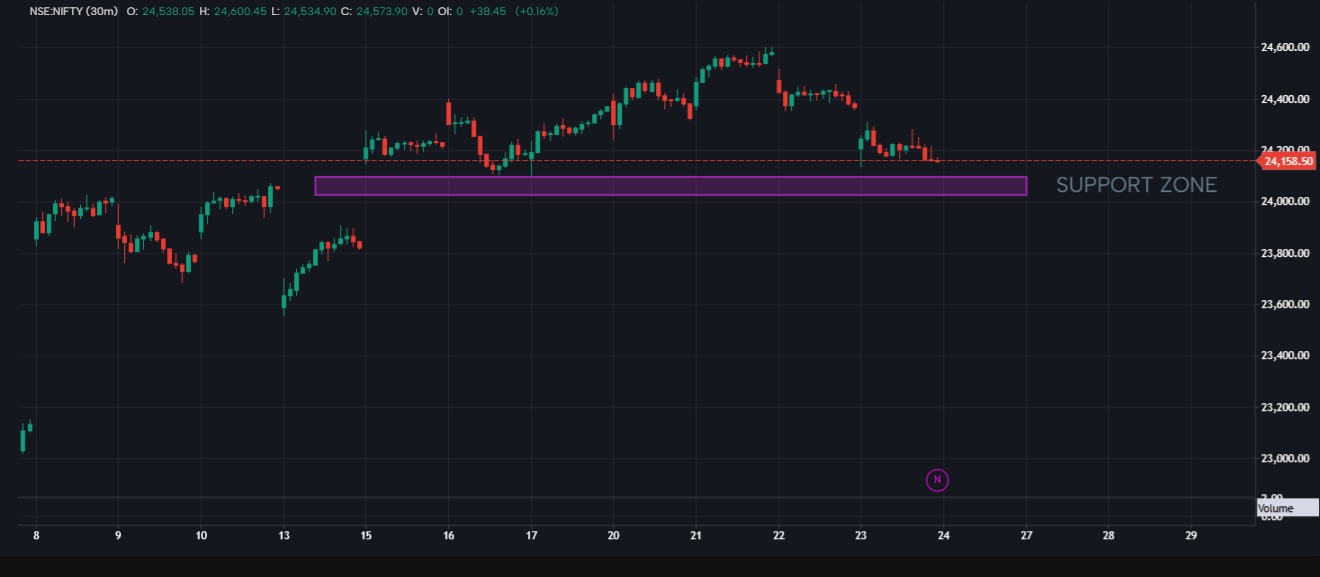Click the 24,400.00 price axis label

pyautogui.click(x=1287, y=99)
